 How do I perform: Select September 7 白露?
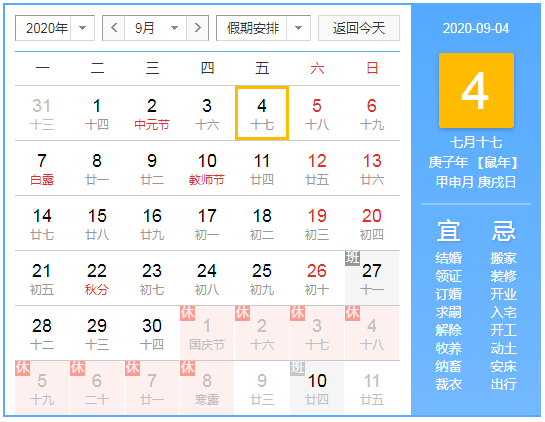coord(42,168)
